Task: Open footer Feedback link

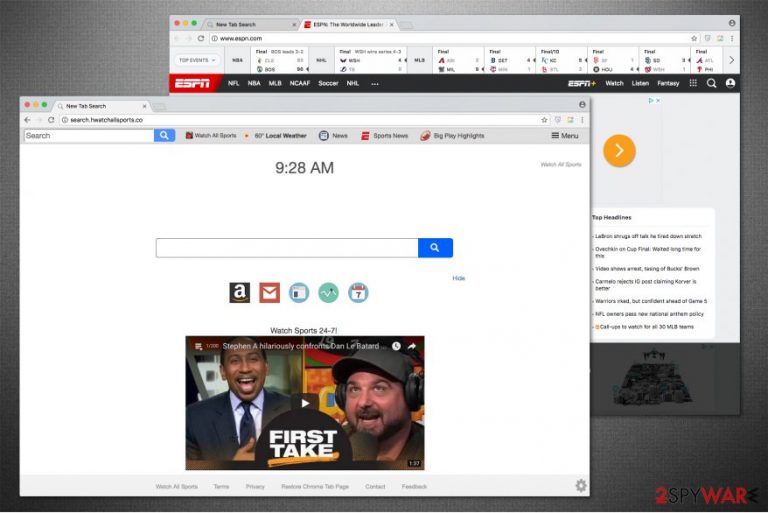Action: tap(414, 487)
